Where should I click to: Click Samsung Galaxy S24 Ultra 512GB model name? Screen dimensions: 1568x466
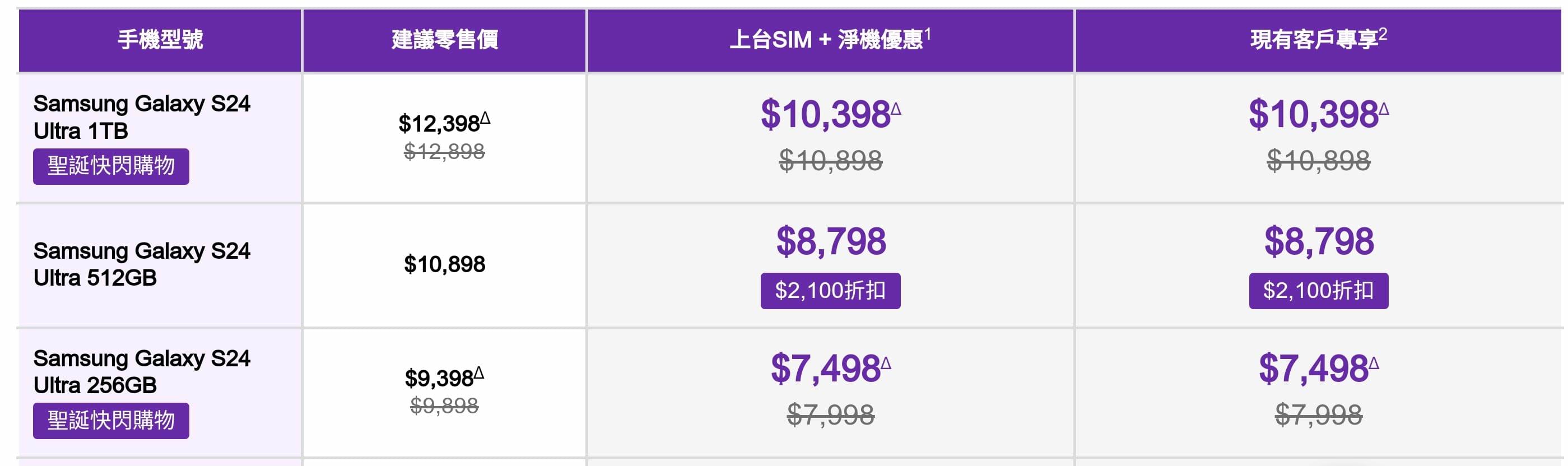click(x=142, y=264)
